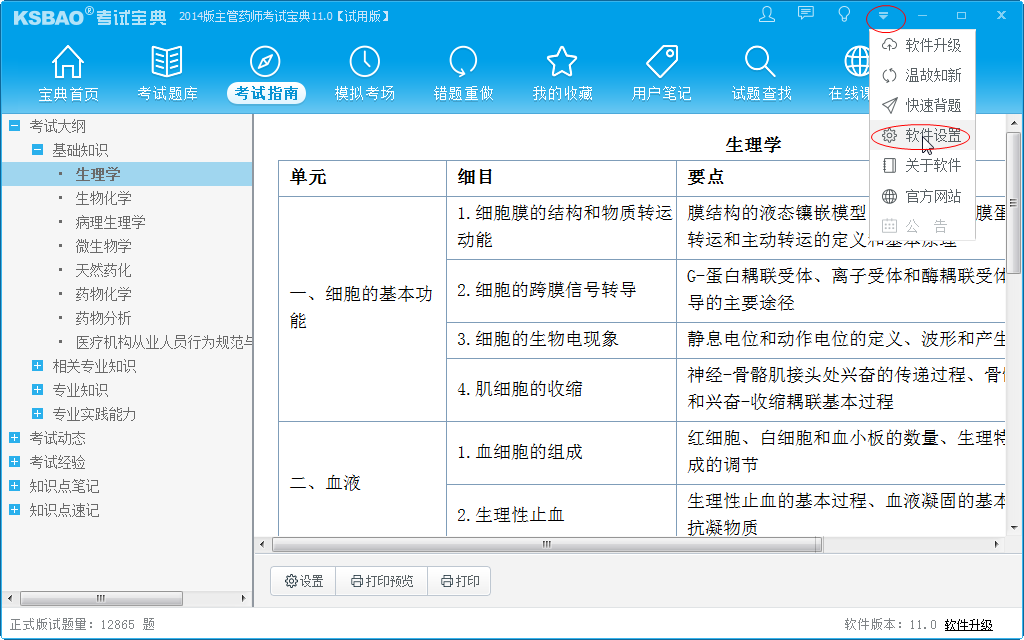Select 医疗机构从业人员行为规范 tree item
Image resolution: width=1024 pixels, height=640 pixels.
pyautogui.click(x=163, y=342)
